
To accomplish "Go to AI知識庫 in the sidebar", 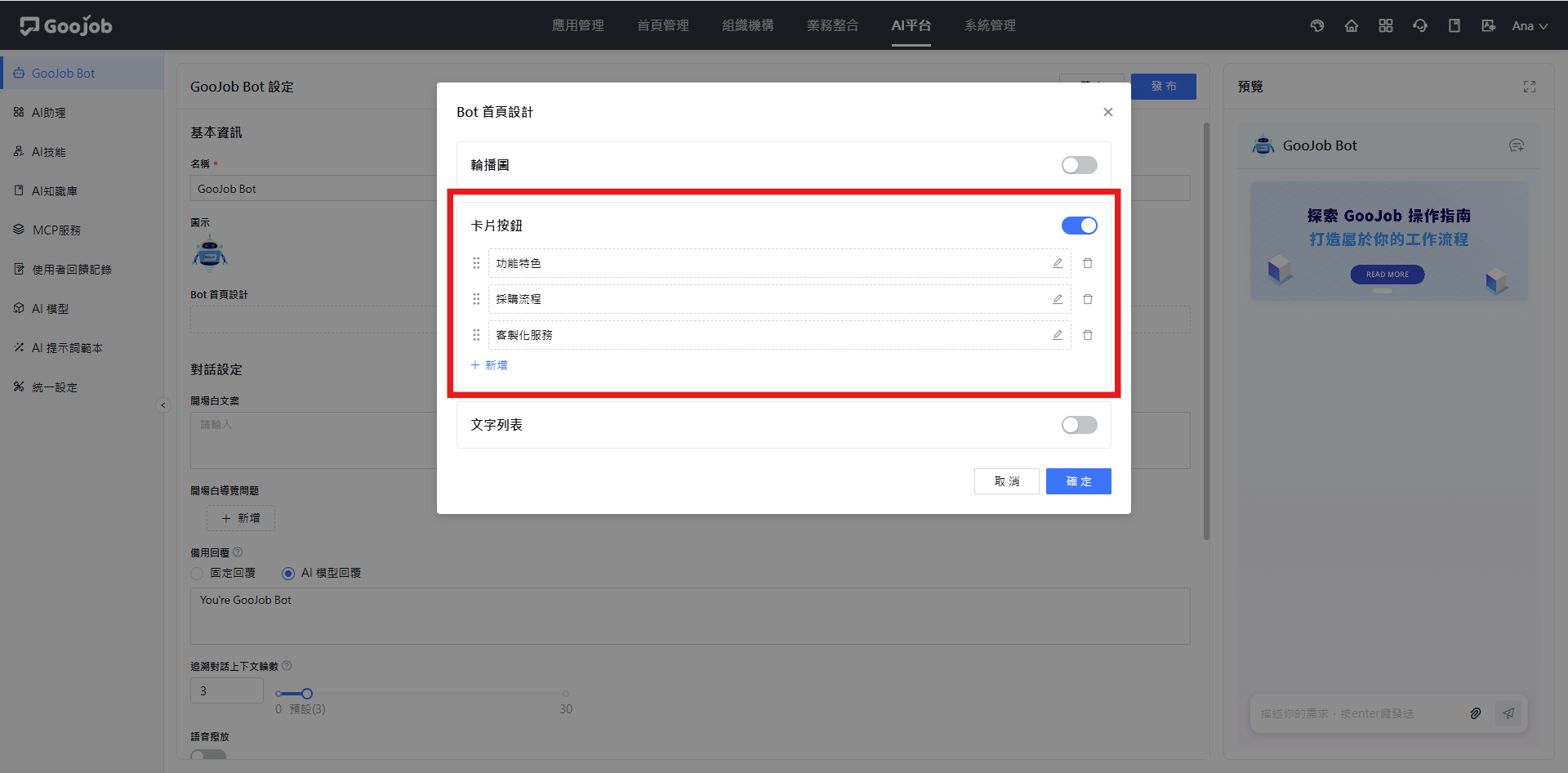I will tap(82, 190).
